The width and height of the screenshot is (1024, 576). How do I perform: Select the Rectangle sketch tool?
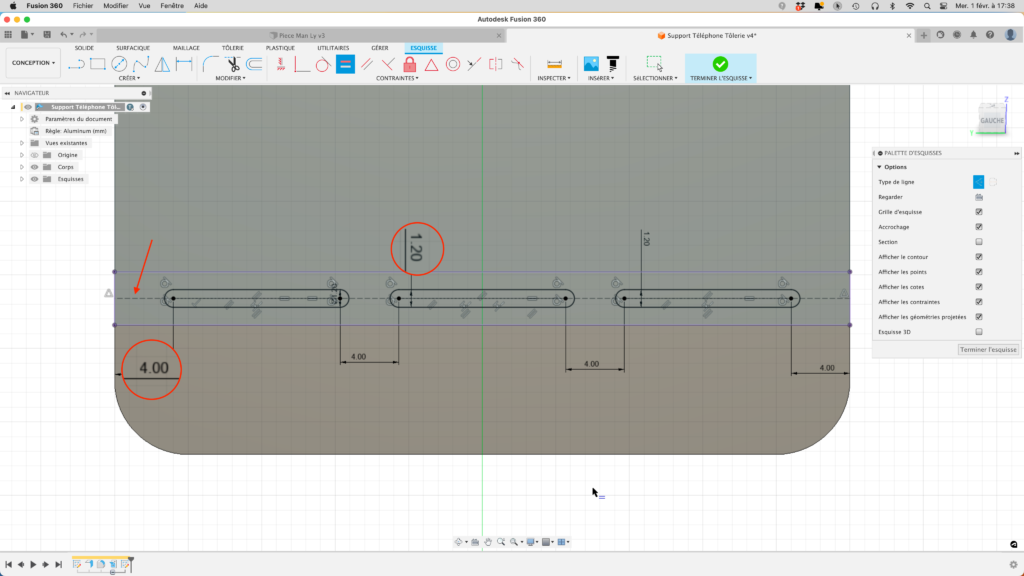(x=97, y=64)
